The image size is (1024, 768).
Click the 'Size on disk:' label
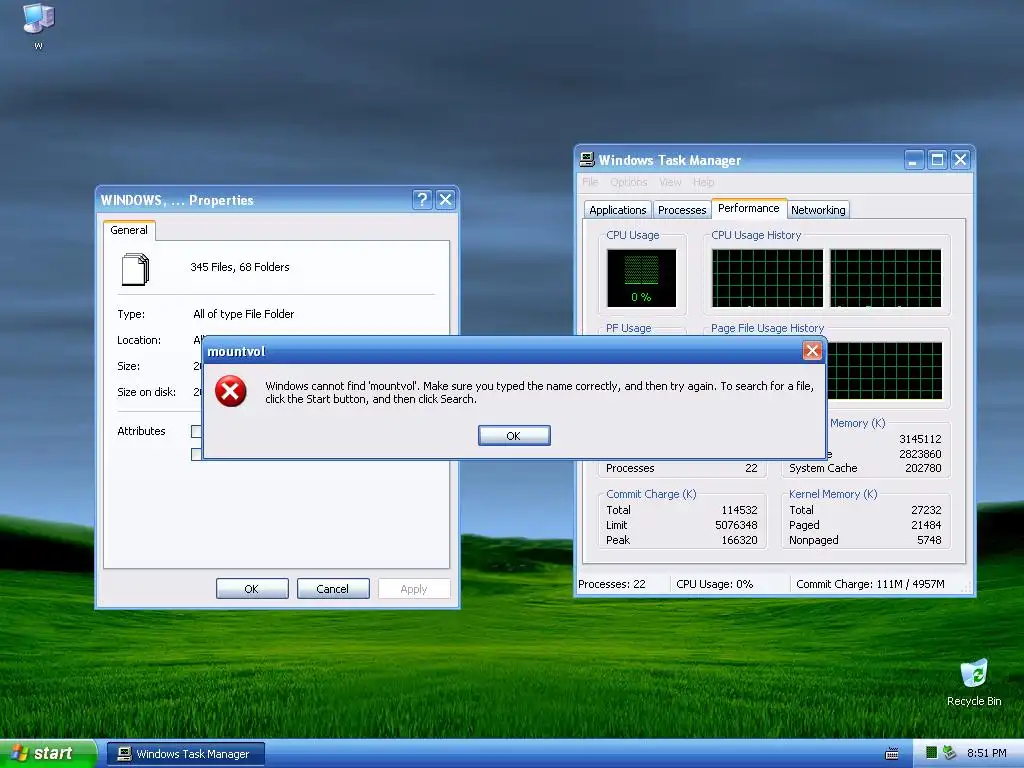tap(146, 392)
